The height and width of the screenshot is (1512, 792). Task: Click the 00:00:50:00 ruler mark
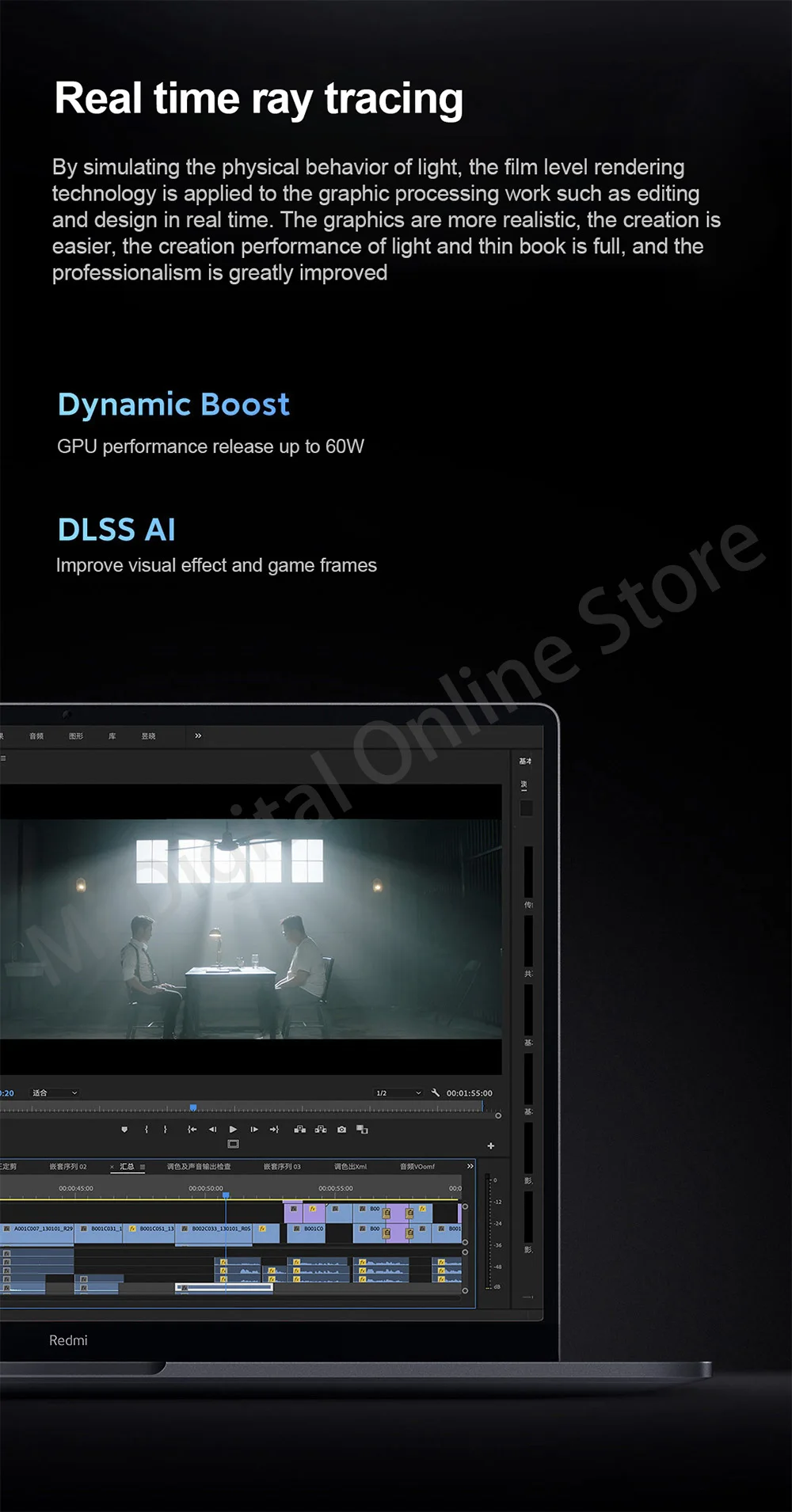tap(206, 1188)
